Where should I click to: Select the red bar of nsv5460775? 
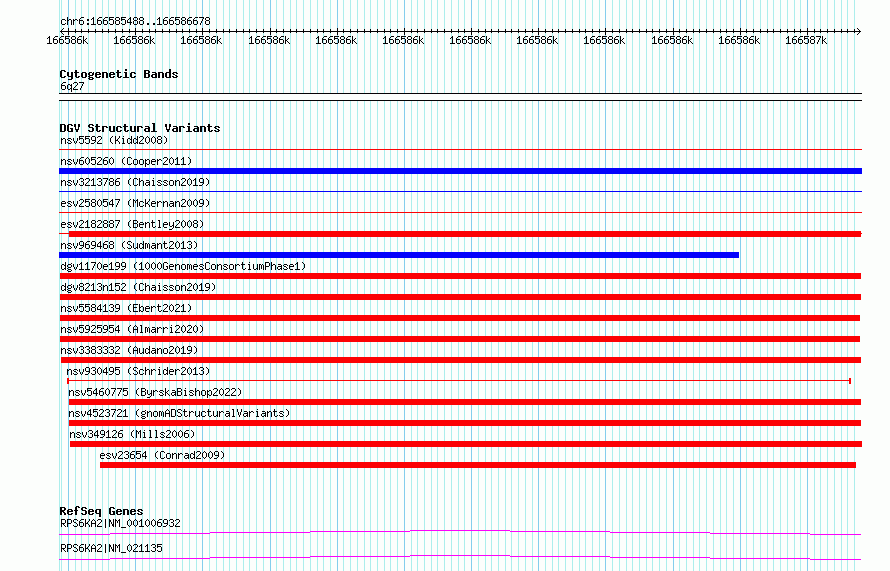(465, 402)
